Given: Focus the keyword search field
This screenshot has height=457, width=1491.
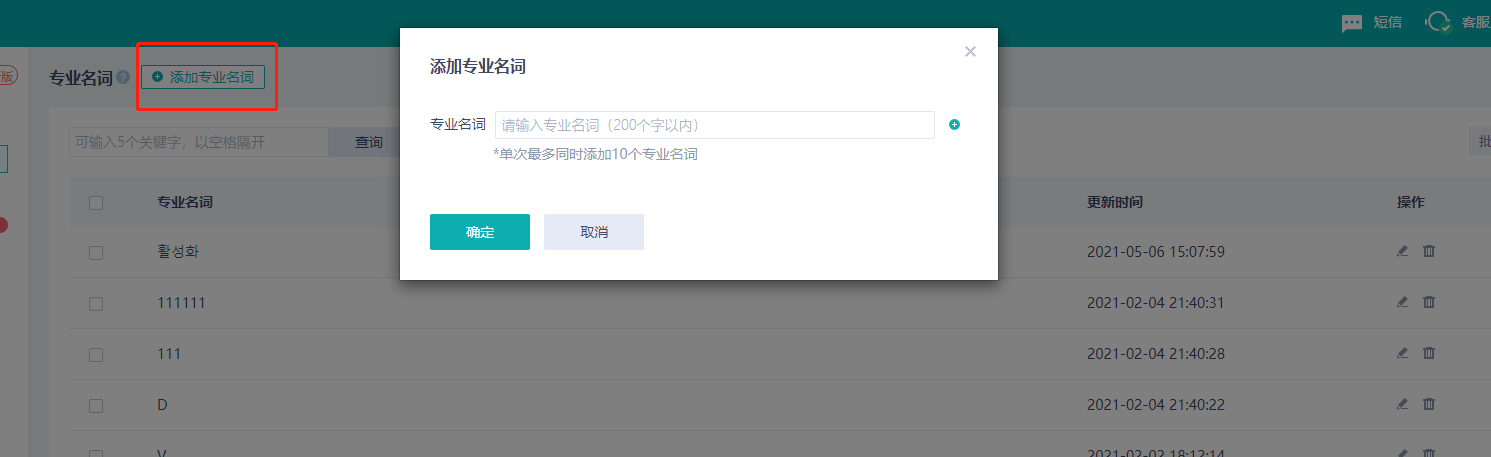Looking at the screenshot, I should click(x=199, y=142).
